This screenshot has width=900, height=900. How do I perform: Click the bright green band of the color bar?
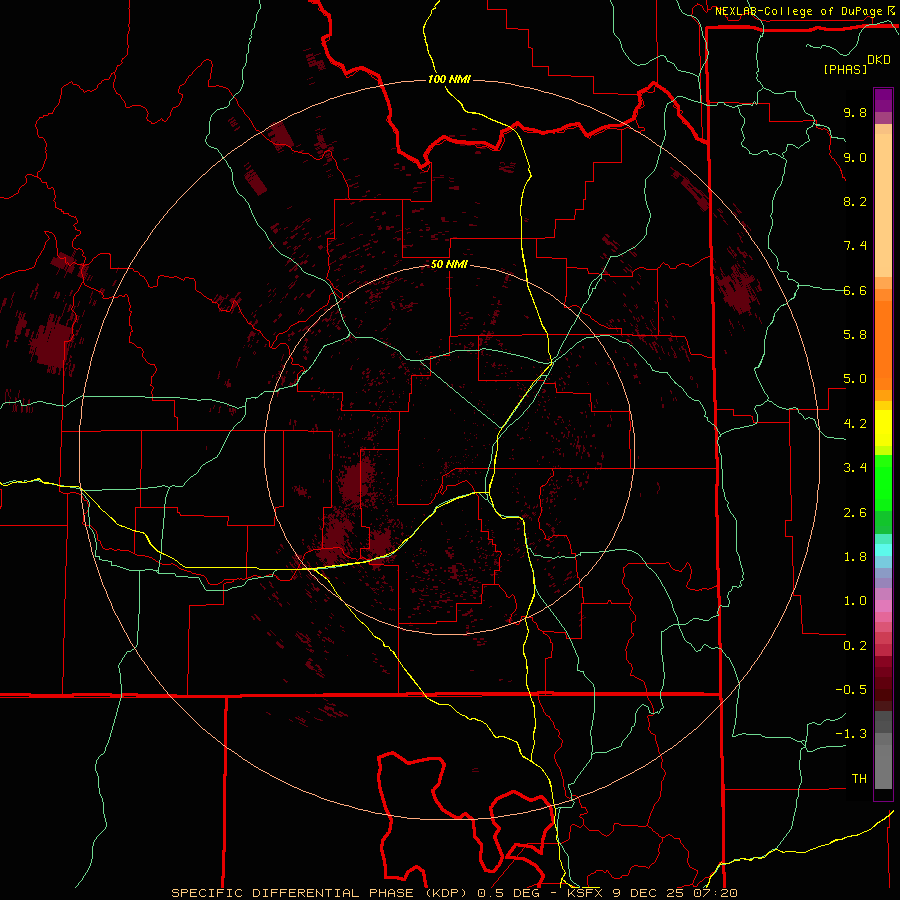point(883,481)
